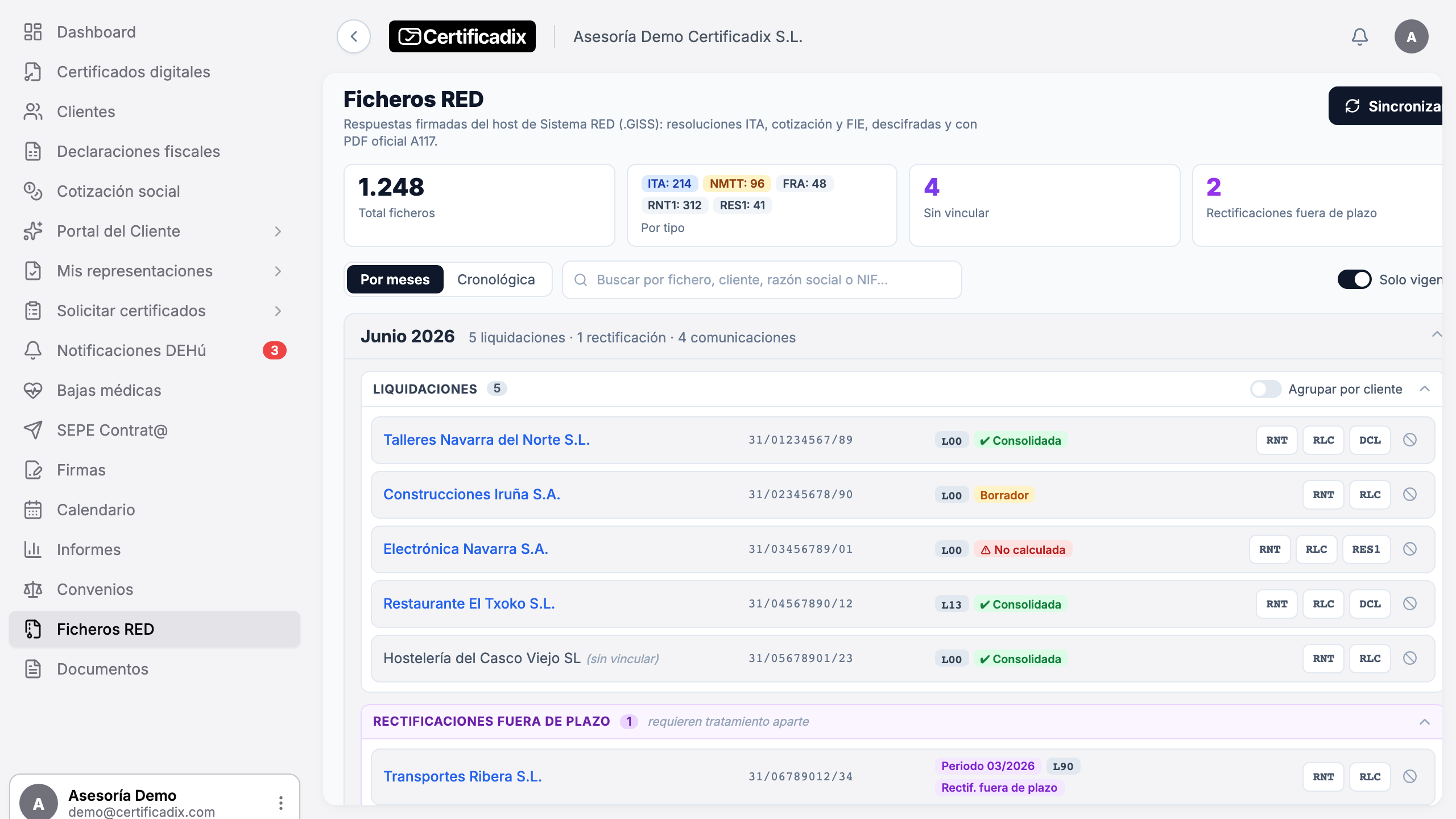This screenshot has width=1456, height=819.
Task: Click the Bajas médicas heart icon
Action: (x=33, y=390)
